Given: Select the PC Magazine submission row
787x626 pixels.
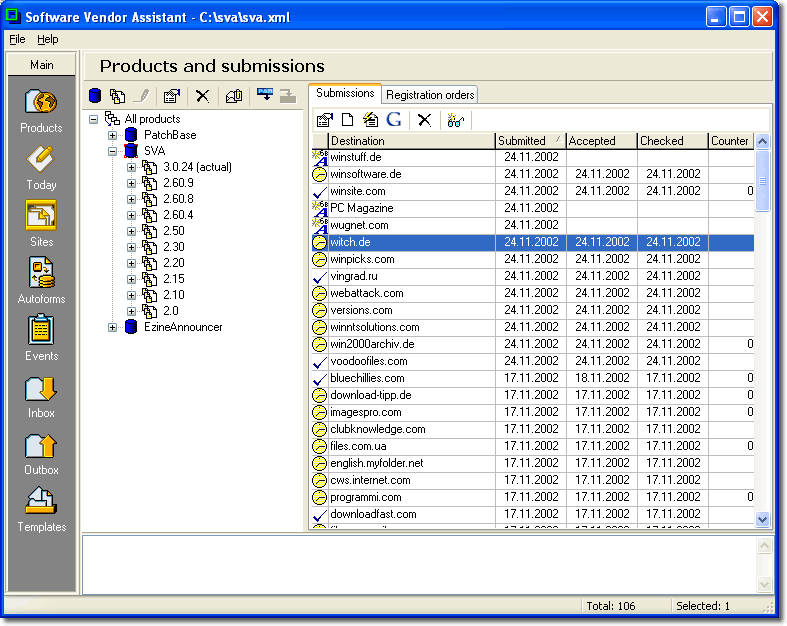Looking at the screenshot, I should click(x=533, y=208).
